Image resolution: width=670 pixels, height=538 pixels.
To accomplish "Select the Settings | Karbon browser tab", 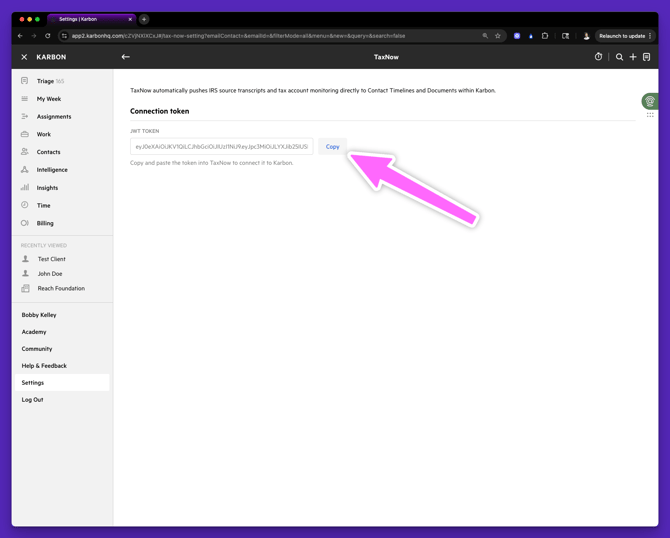I will tap(91, 19).
